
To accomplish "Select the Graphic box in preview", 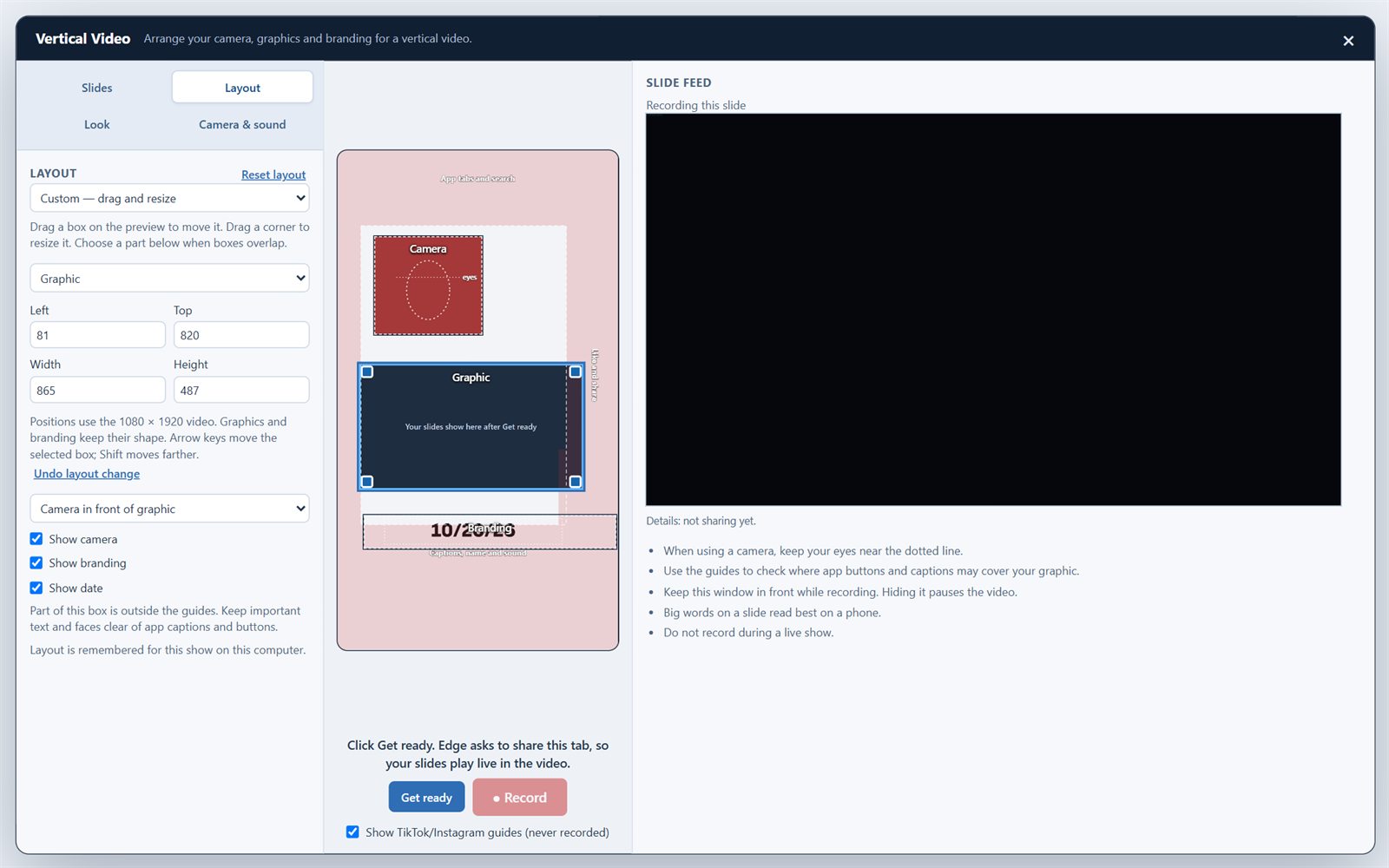I will (471, 426).
